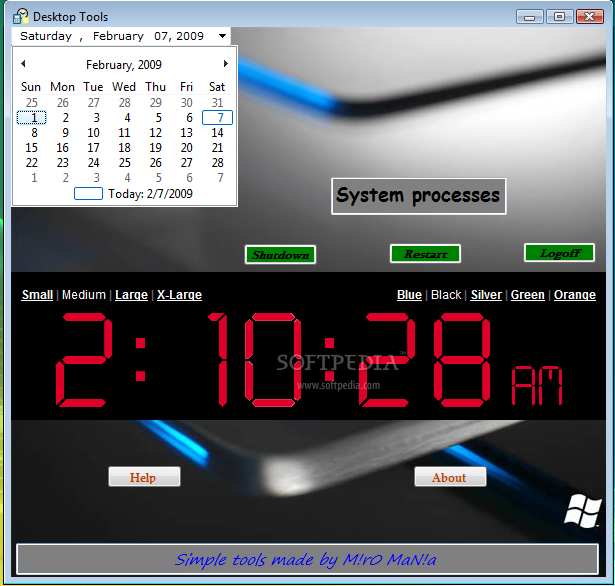This screenshot has height=586, width=615.
Task: Click the Logoff button
Action: click(560, 253)
